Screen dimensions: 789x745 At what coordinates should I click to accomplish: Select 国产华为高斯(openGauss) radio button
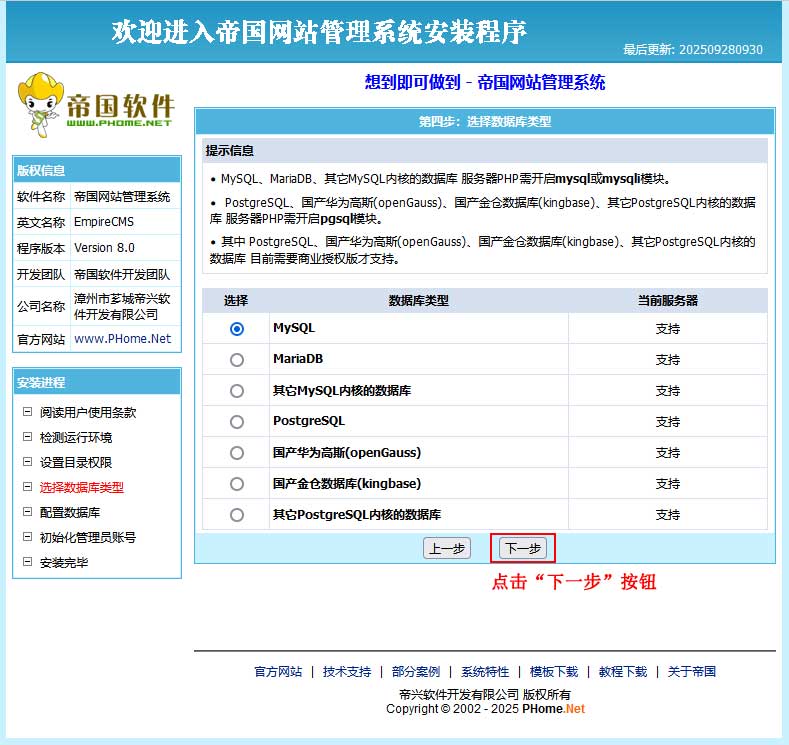tap(237, 453)
